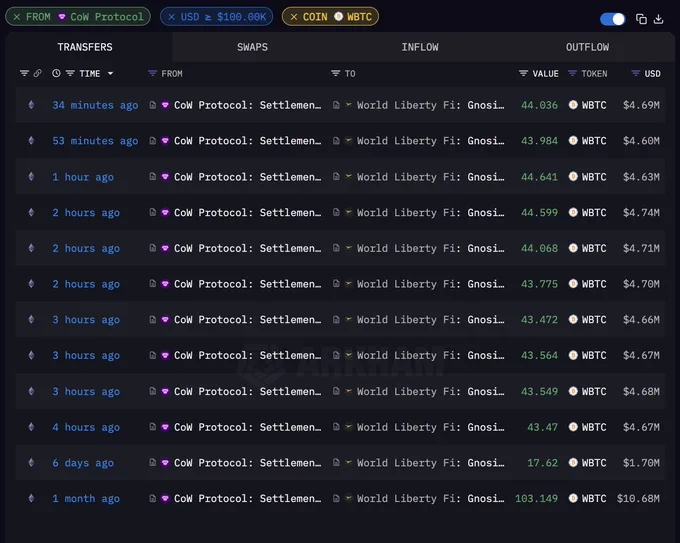Remove the FROM CoW Protocol filter chip
This screenshot has width=680, height=543.
[17, 17]
